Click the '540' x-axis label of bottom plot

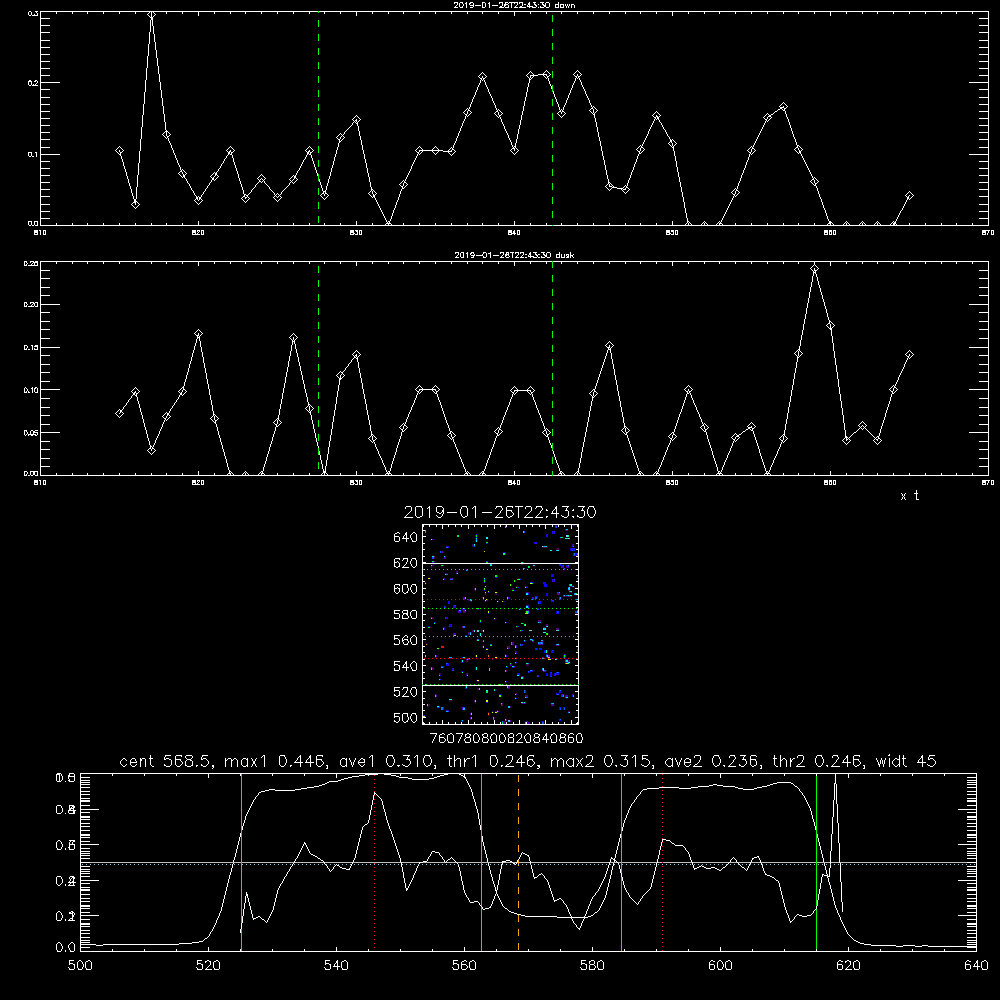click(336, 966)
